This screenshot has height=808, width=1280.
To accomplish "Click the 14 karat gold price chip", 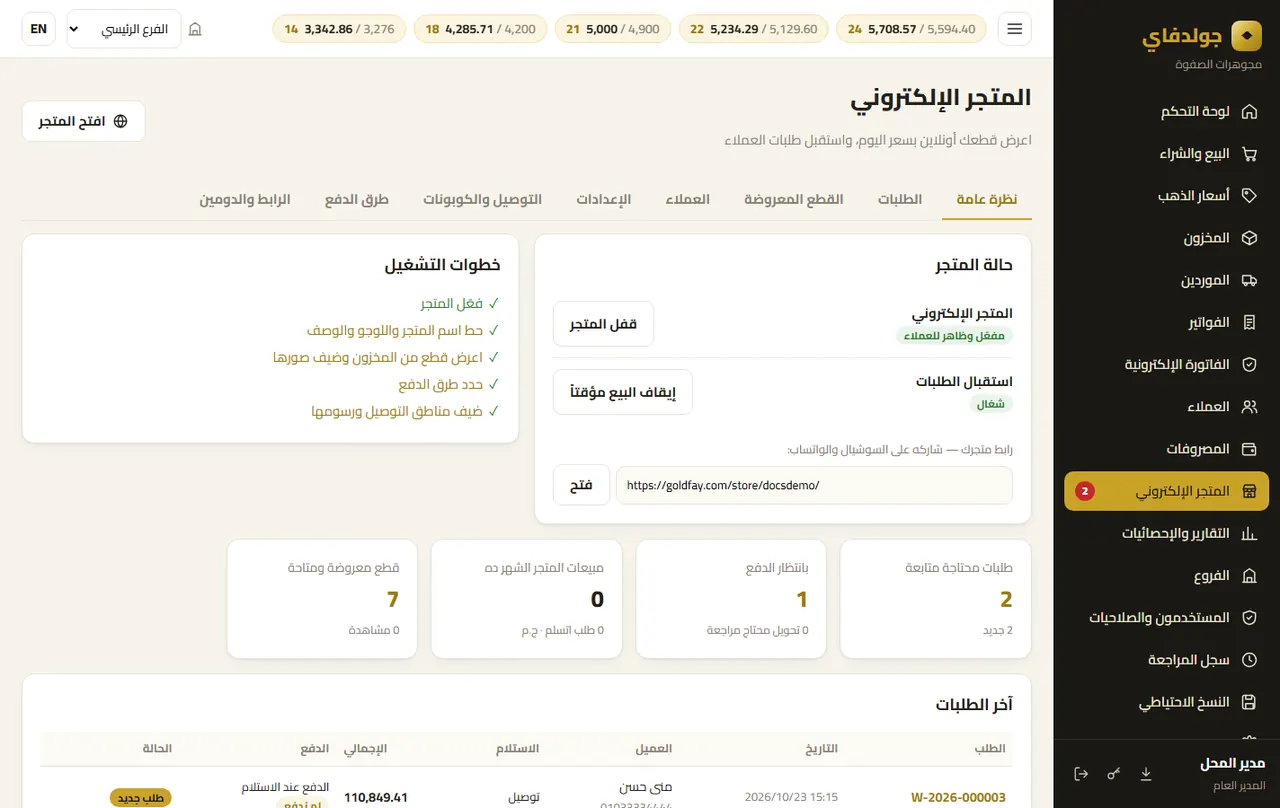I will click(340, 29).
